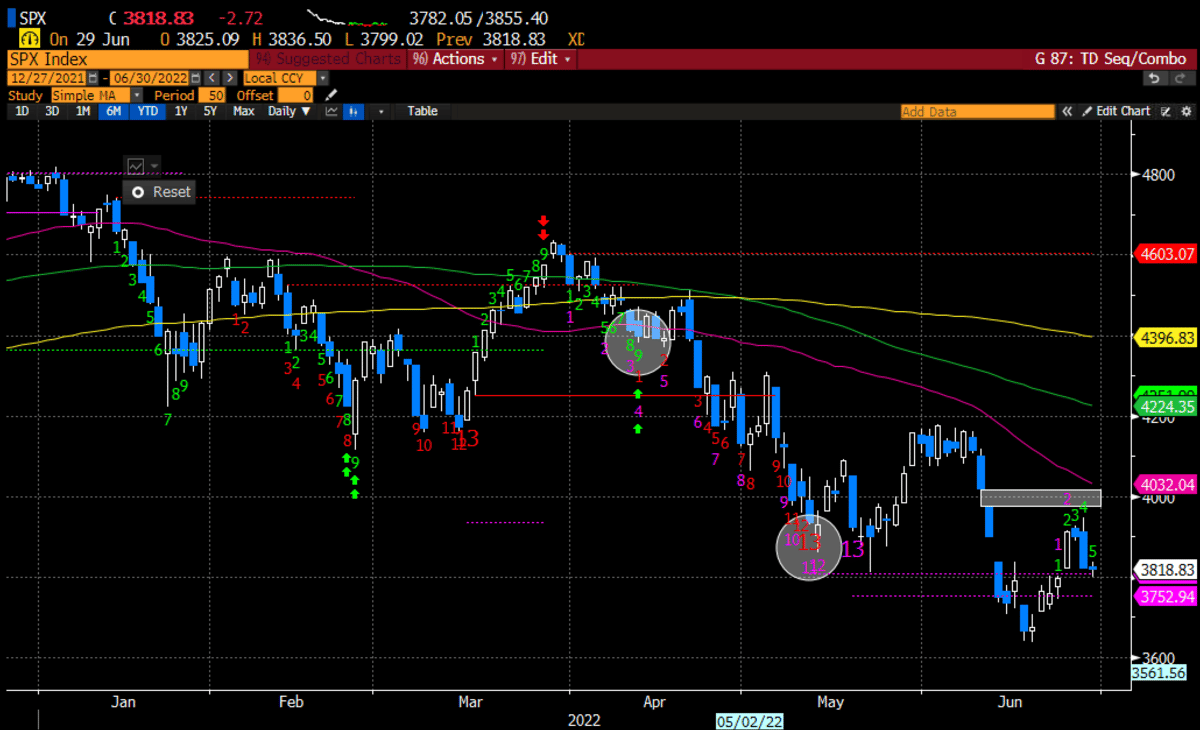The height and width of the screenshot is (730, 1200).
Task: Click the G 87: TD Seq/Combo title
Action: point(1112,59)
